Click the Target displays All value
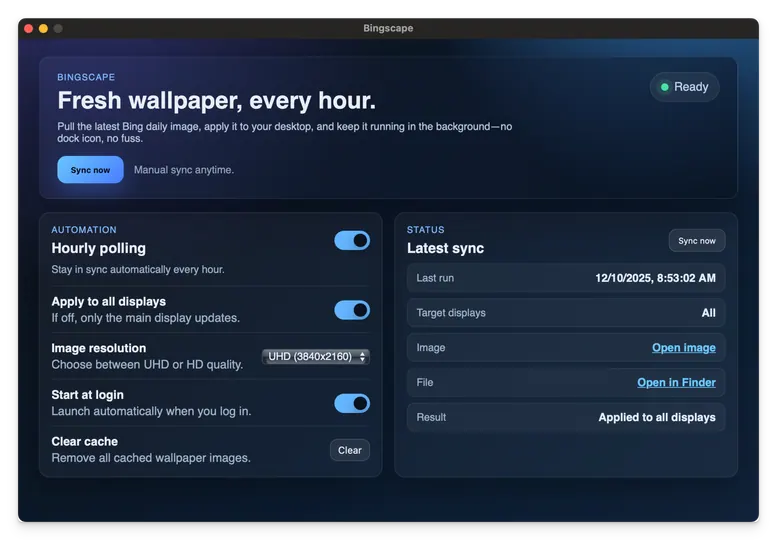The height and width of the screenshot is (540, 777). (708, 313)
